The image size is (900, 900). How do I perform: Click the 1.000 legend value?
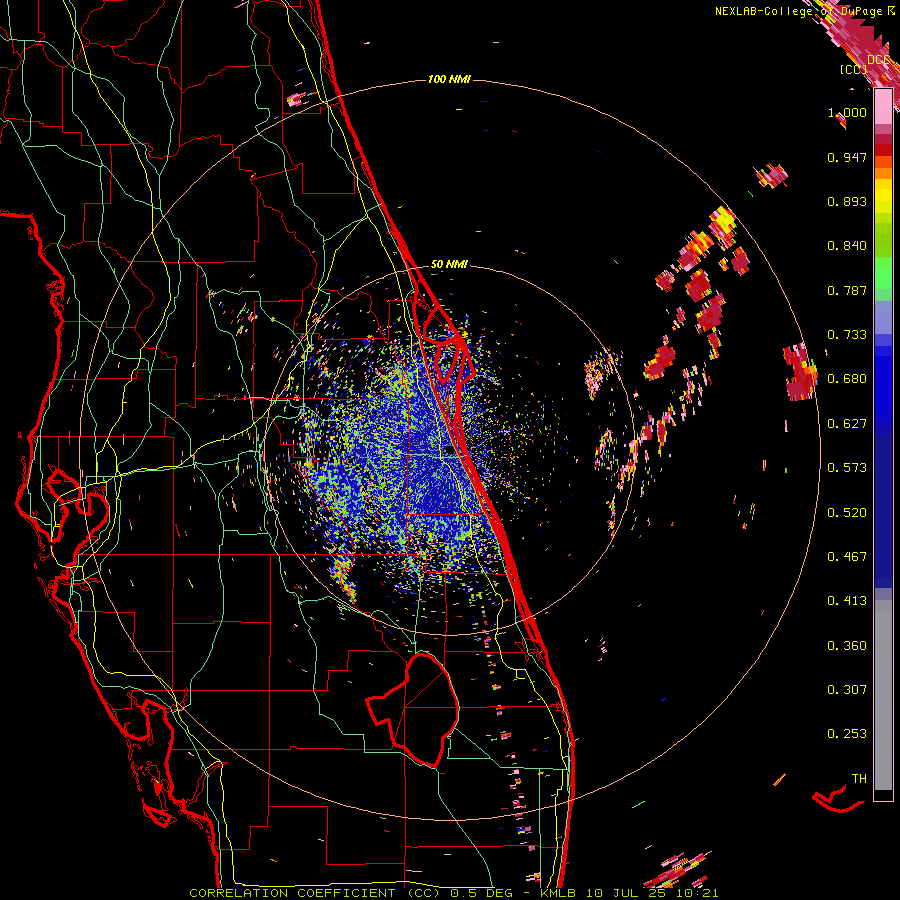click(847, 112)
